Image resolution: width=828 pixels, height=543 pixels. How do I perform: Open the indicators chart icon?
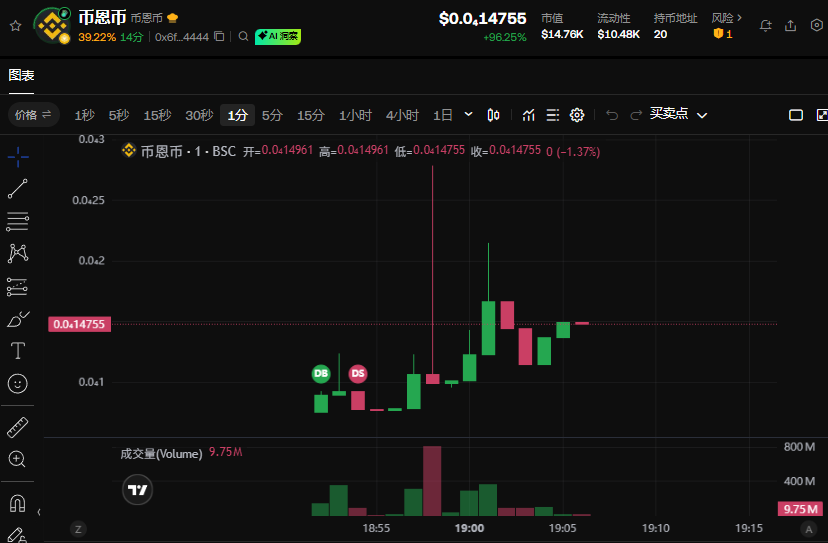click(x=529, y=115)
